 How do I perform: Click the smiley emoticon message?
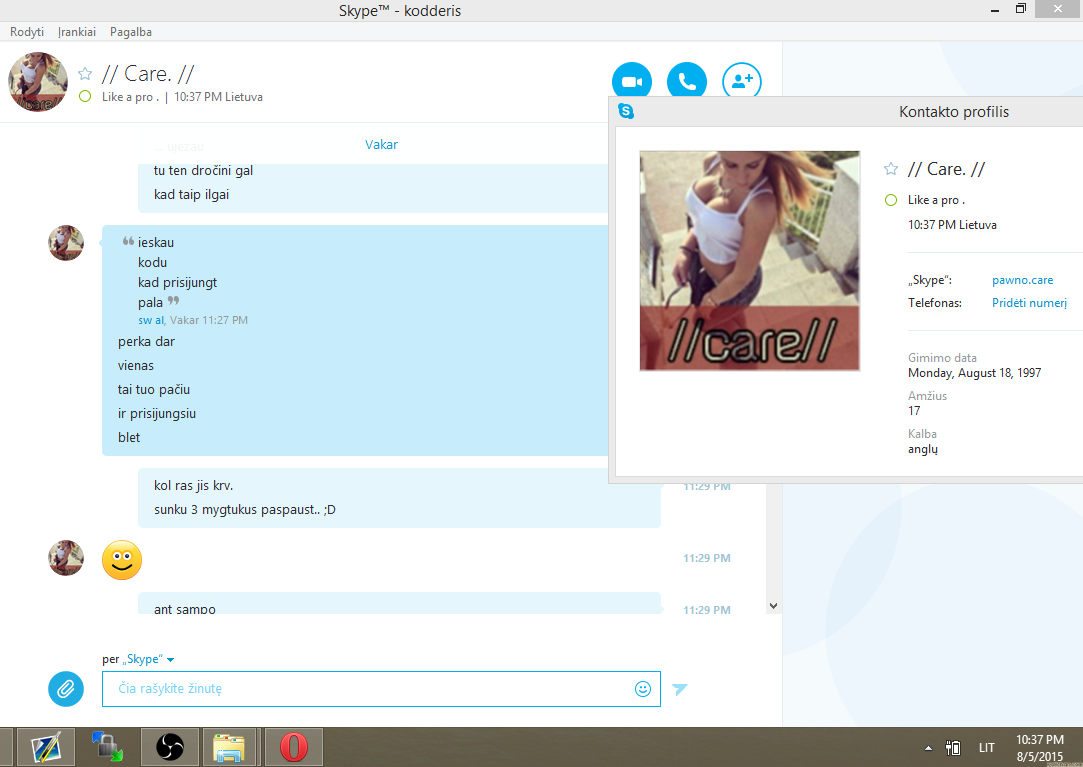pos(122,560)
